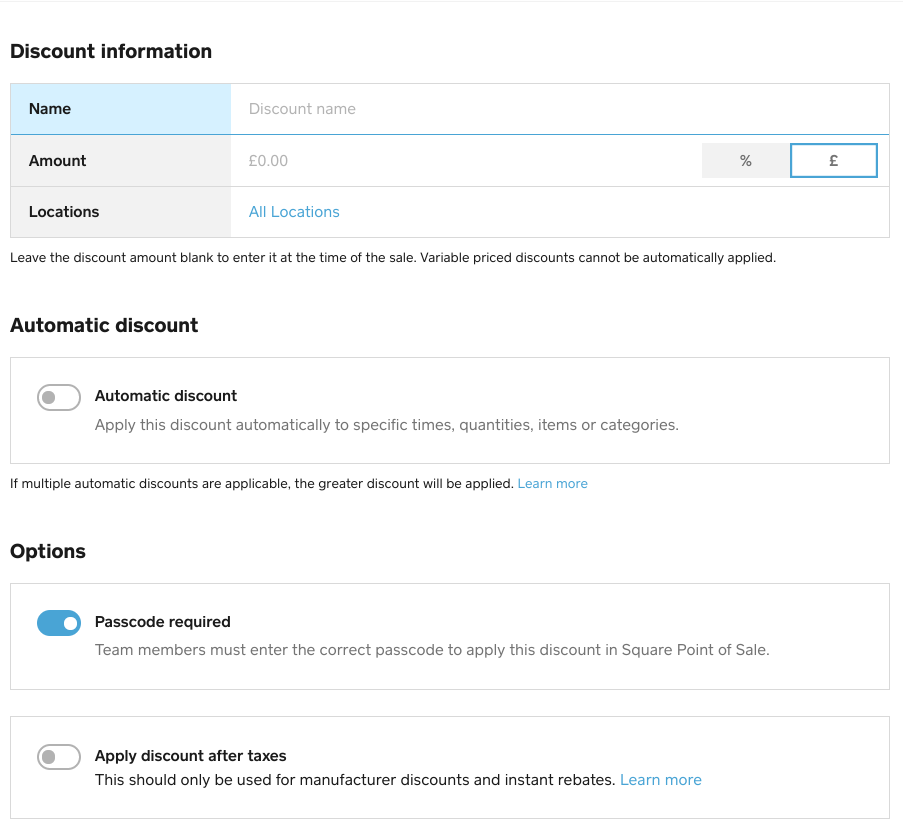This screenshot has width=903, height=833.
Task: Switch discount type to percentage (%)
Action: pos(745,161)
